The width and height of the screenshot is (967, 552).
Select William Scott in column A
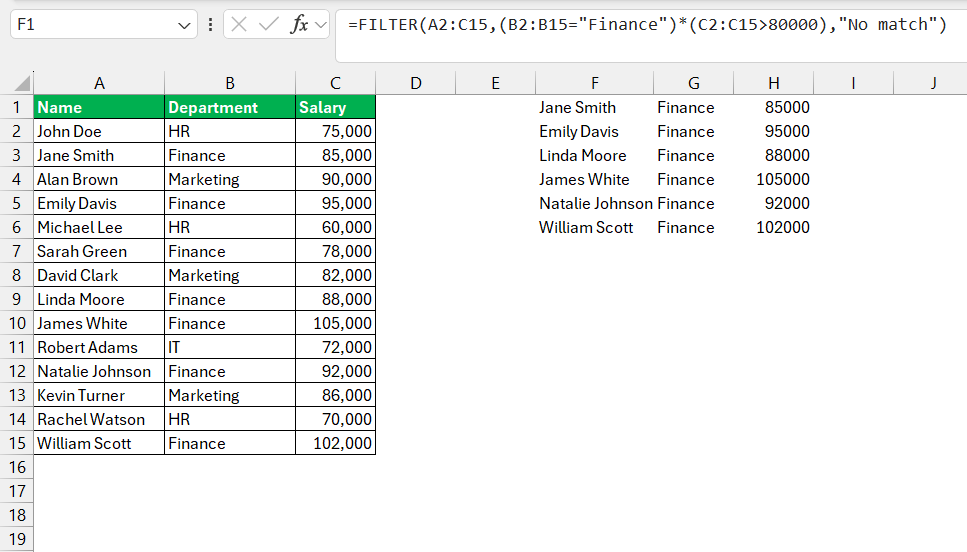(99, 443)
